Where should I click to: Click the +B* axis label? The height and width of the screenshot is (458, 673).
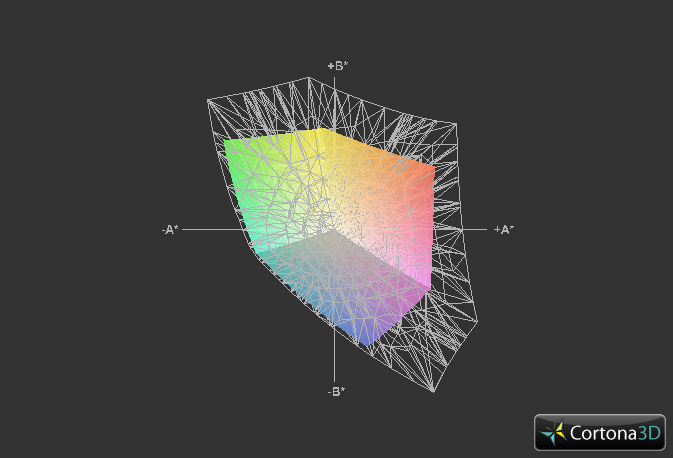(x=338, y=66)
